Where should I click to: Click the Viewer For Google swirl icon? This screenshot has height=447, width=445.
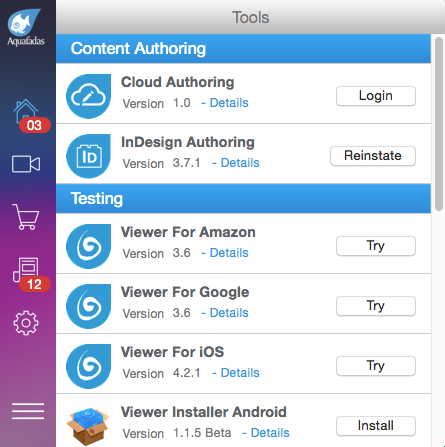click(88, 306)
